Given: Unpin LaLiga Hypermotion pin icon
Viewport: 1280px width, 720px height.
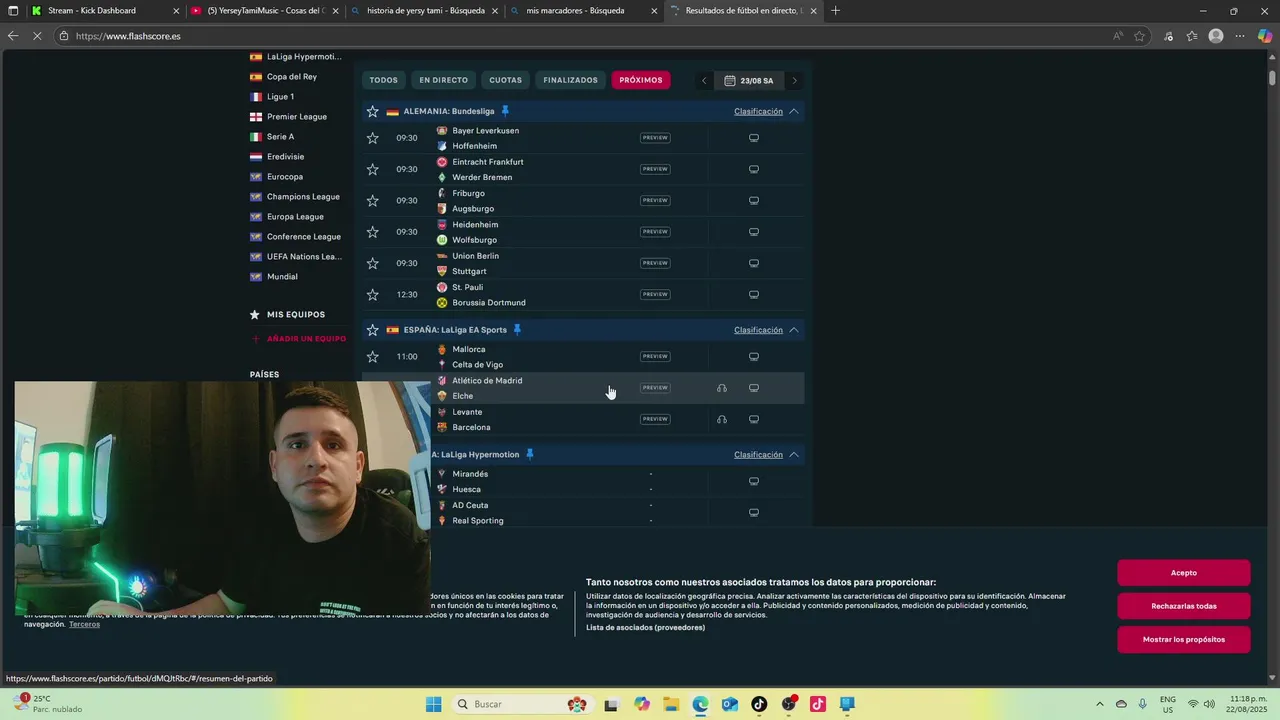Looking at the screenshot, I should coord(530,455).
